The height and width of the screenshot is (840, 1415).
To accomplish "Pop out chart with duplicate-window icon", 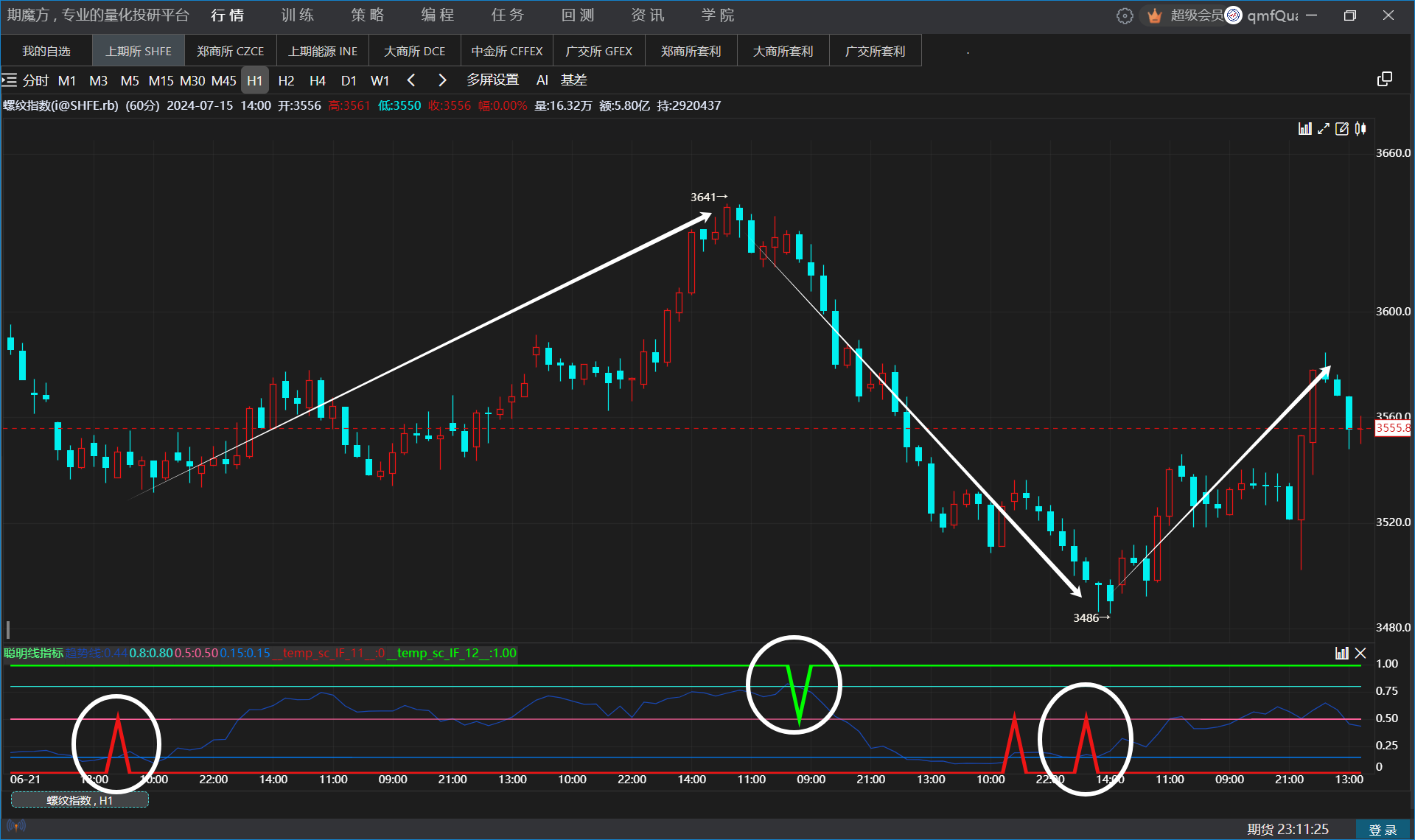I will (1385, 80).
